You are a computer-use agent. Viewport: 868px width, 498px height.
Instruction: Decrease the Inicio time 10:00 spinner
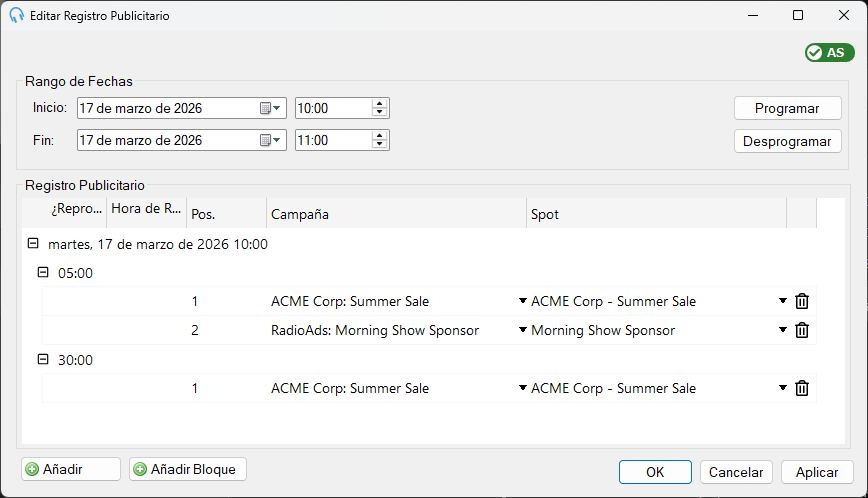tap(380, 112)
